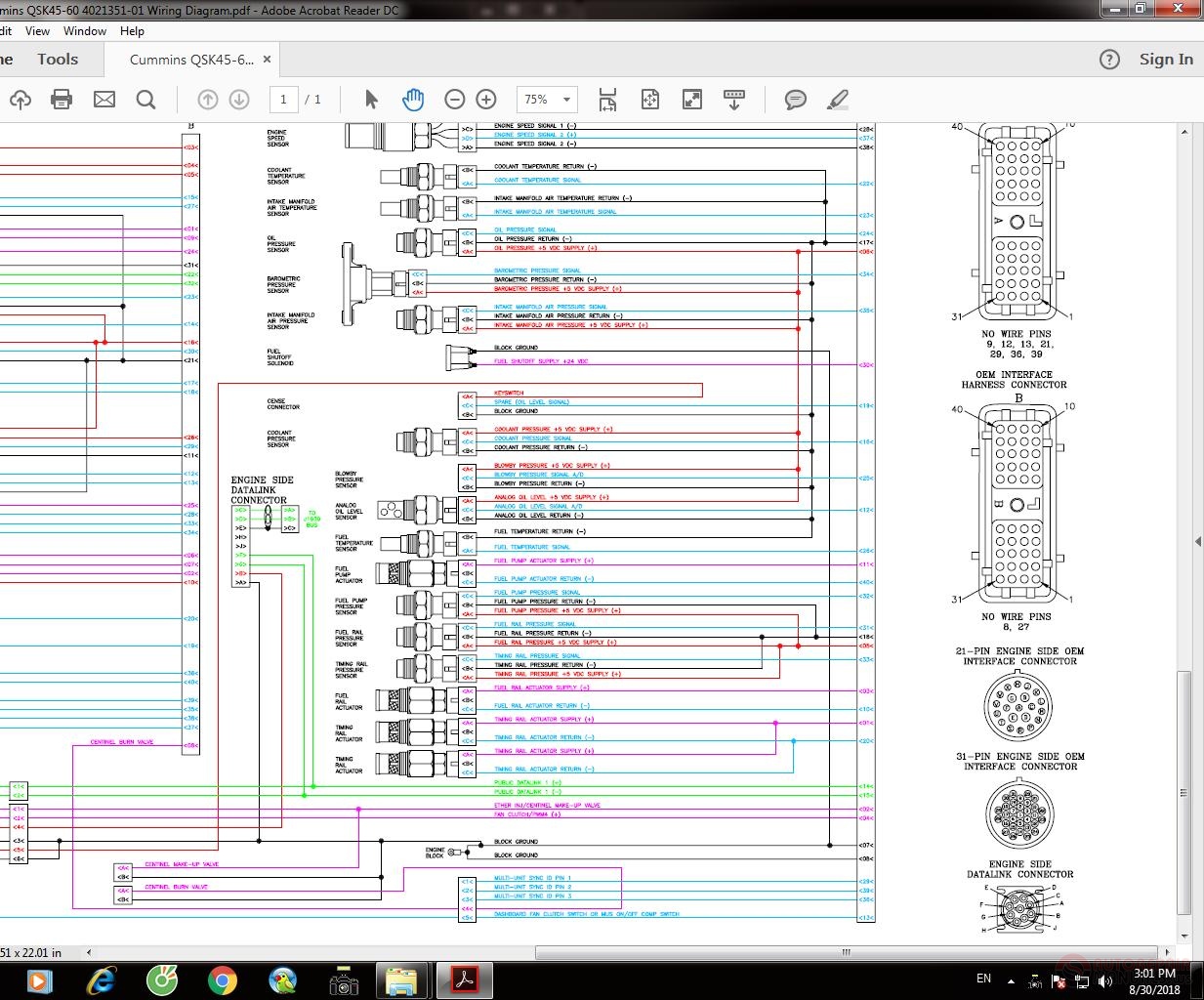Screen dimensions: 1204x1000
Task: Click the KEYSWITCH wire label
Action: pyautogui.click(x=509, y=393)
